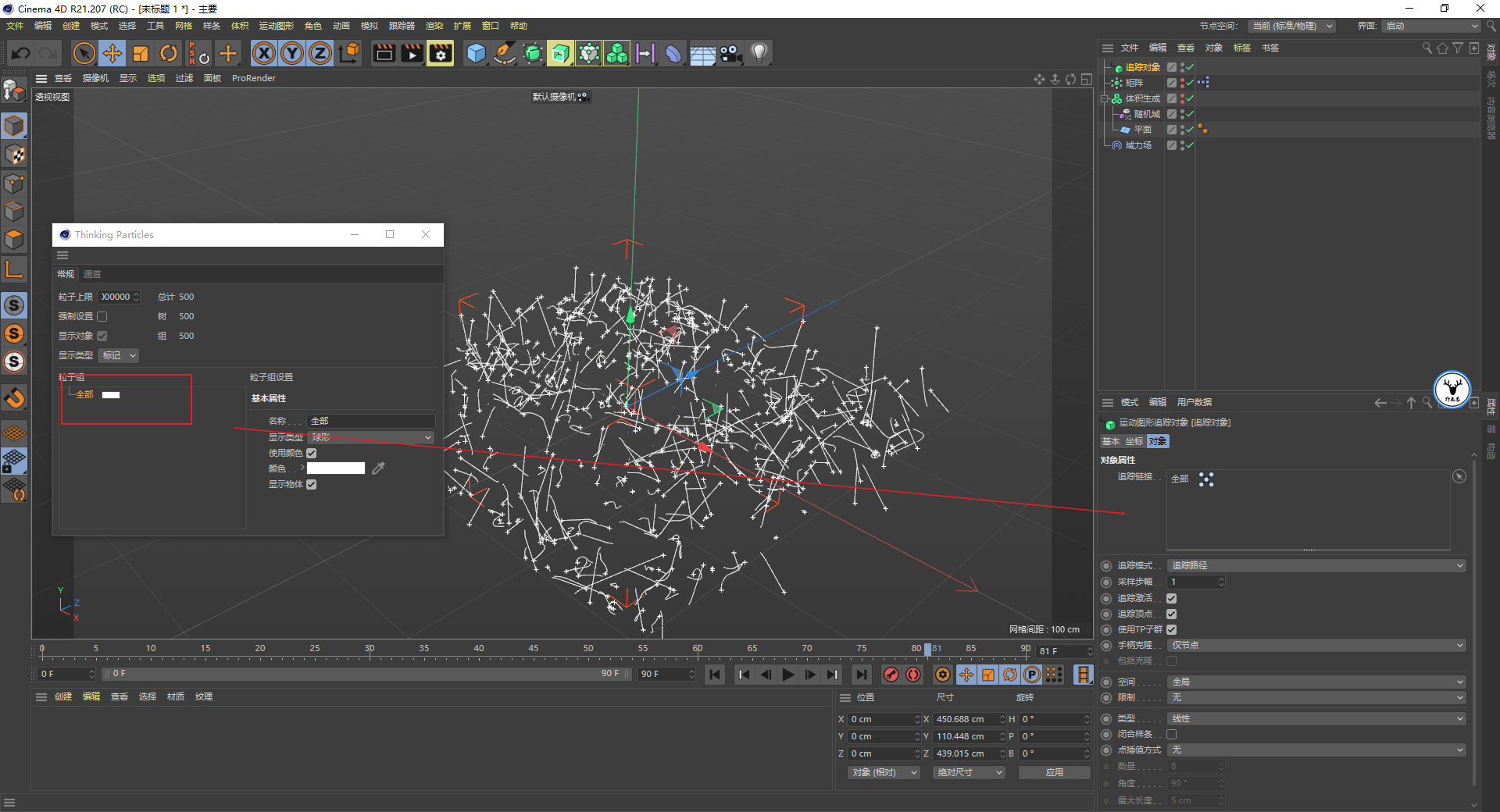The width and height of the screenshot is (1500, 812).
Task: Click the Cube primitive icon
Action: tap(476, 53)
